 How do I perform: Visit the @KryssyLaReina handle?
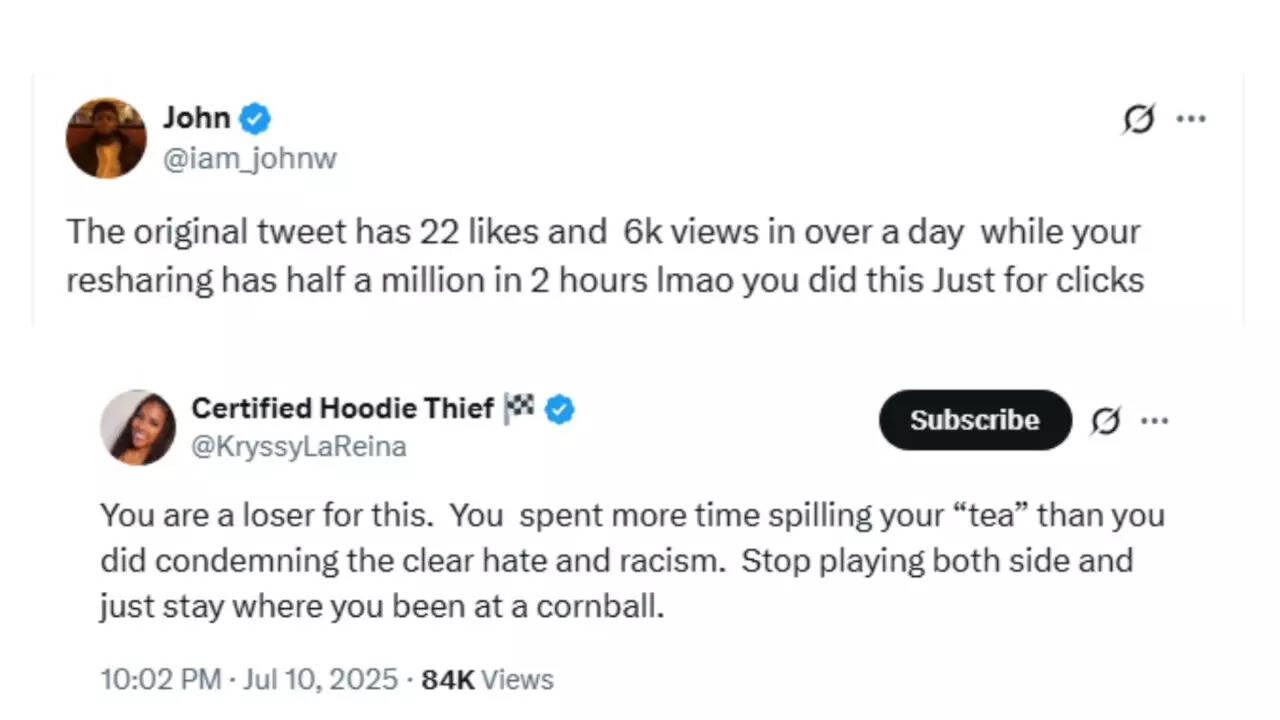(298, 446)
